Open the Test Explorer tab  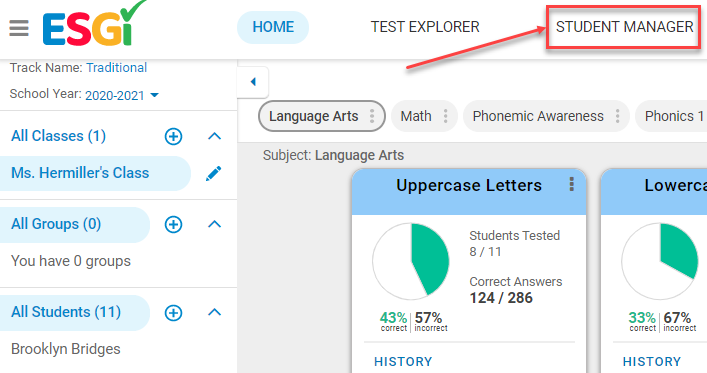(425, 27)
